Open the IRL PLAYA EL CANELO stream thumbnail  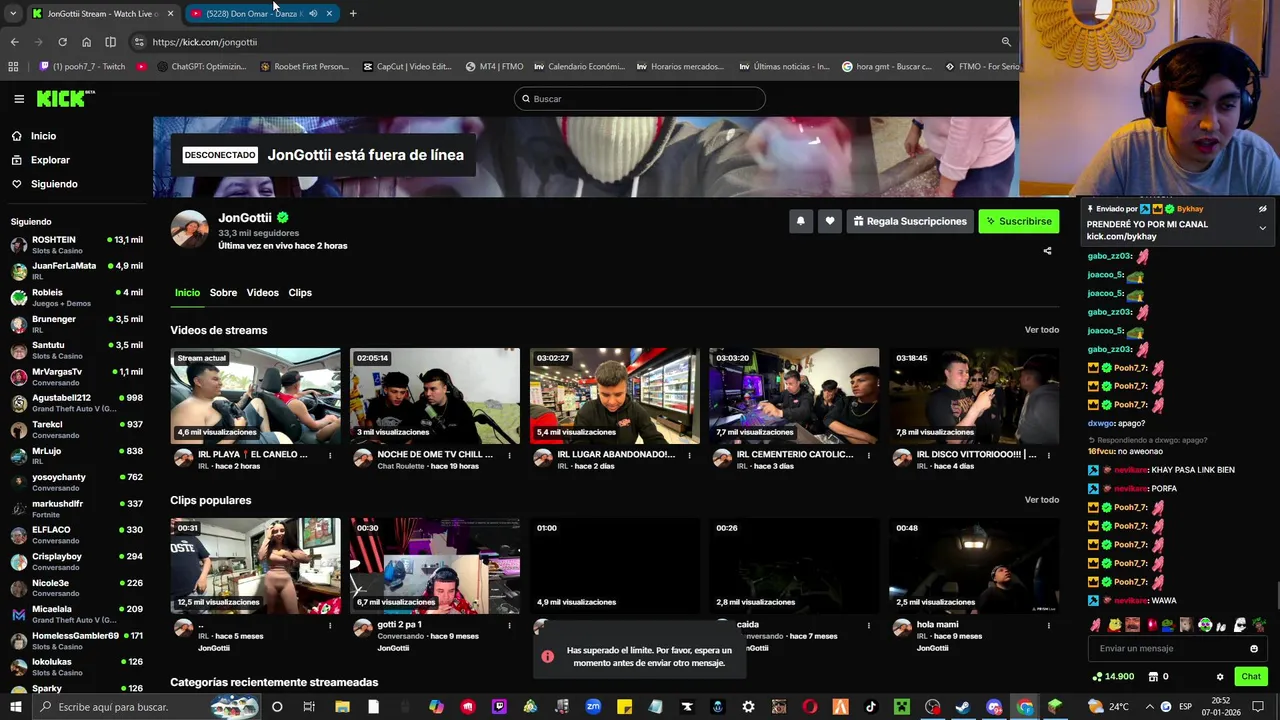(x=255, y=396)
